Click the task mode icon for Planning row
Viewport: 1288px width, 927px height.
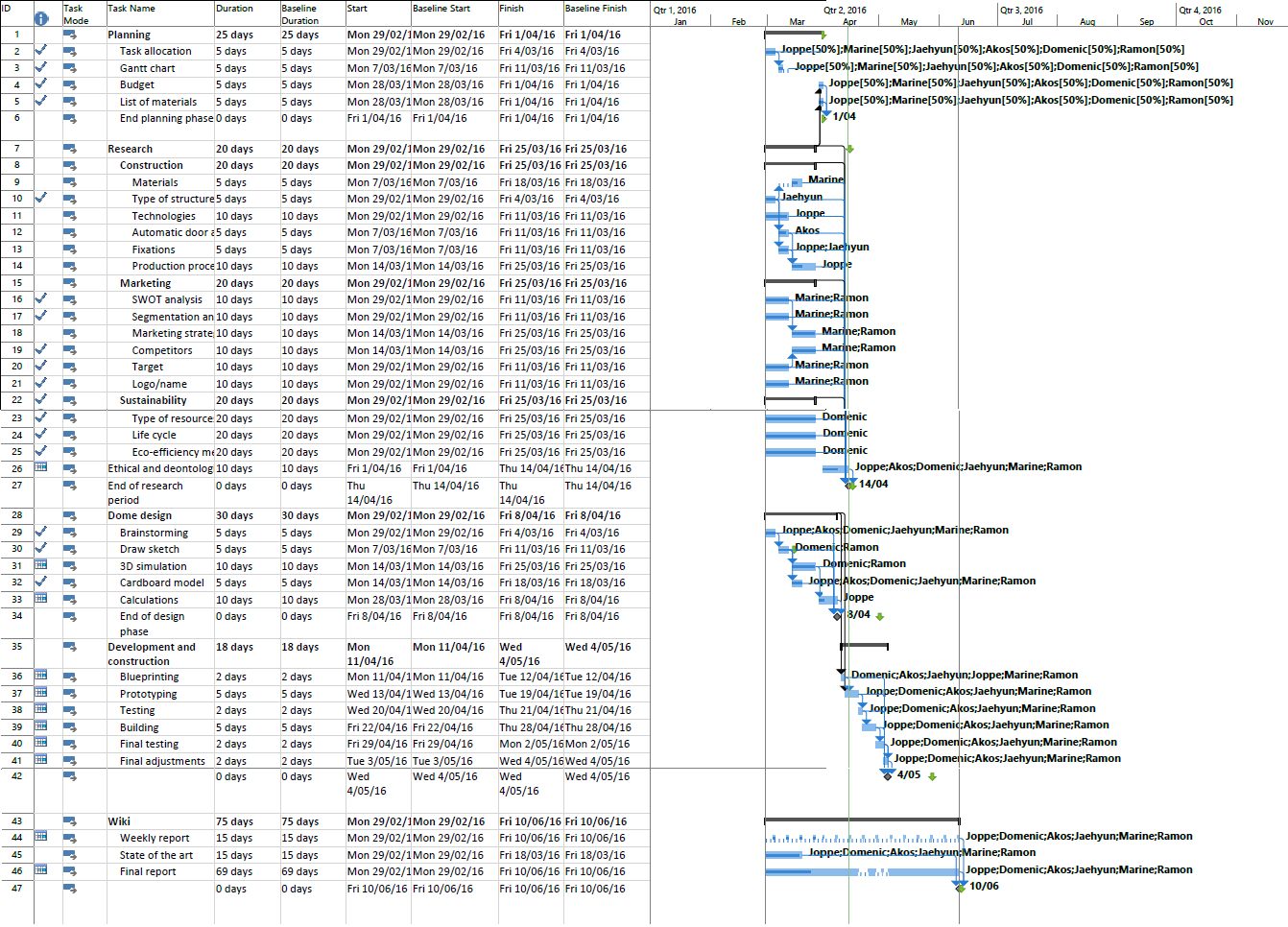pos(70,35)
